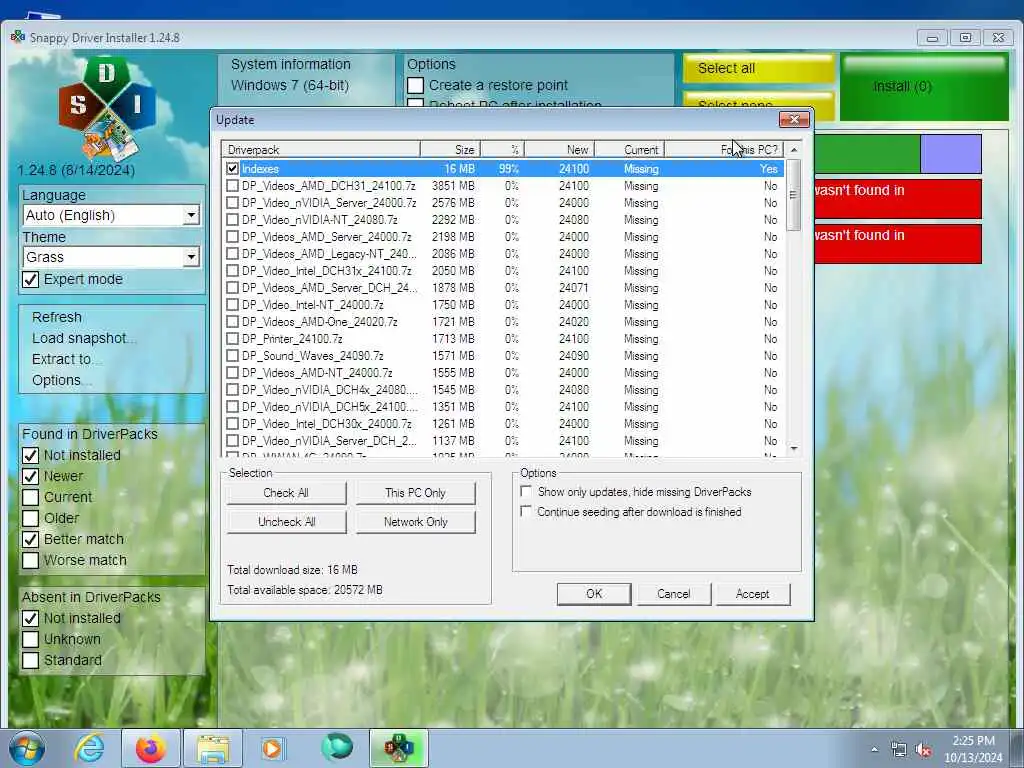Click the SDI logo in the sidebar

(107, 109)
